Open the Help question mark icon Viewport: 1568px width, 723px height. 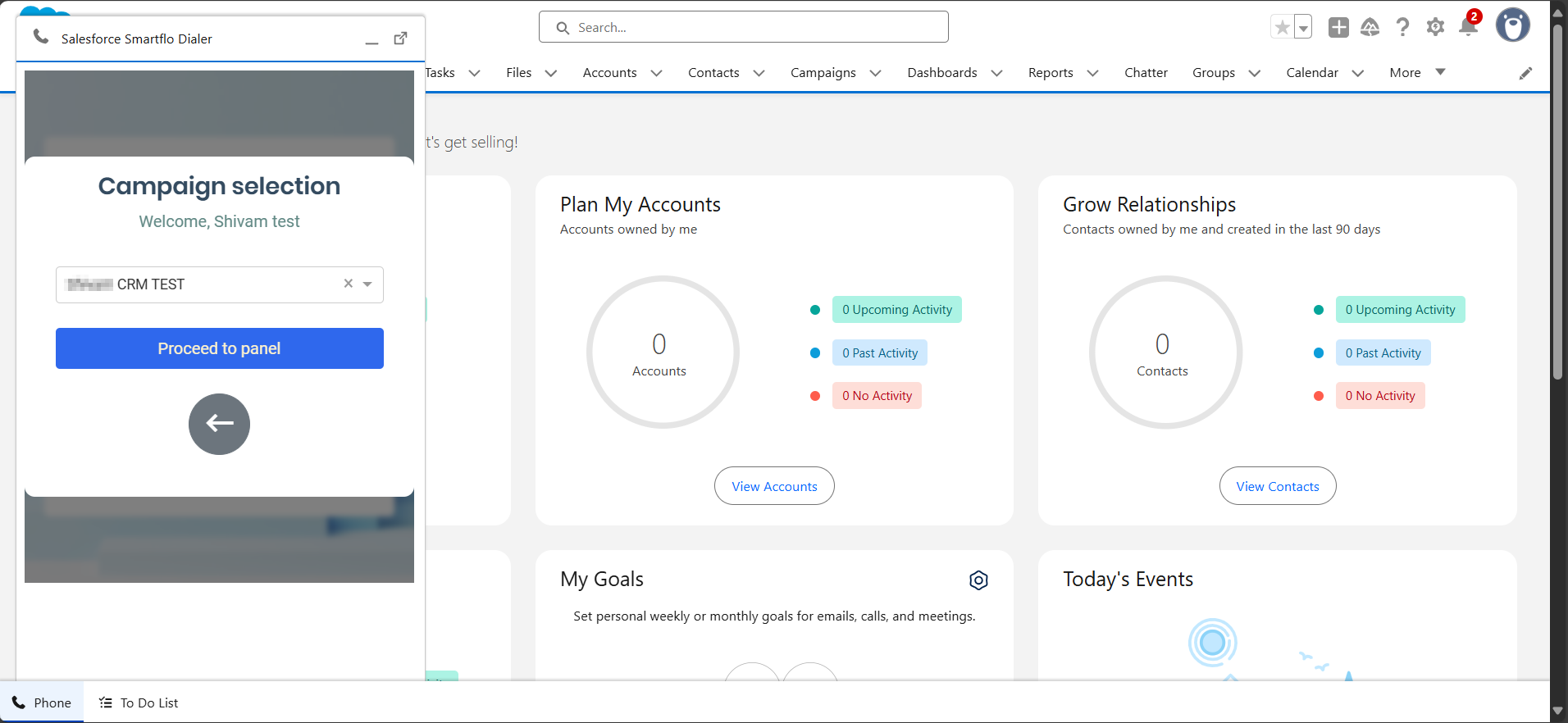click(1403, 27)
